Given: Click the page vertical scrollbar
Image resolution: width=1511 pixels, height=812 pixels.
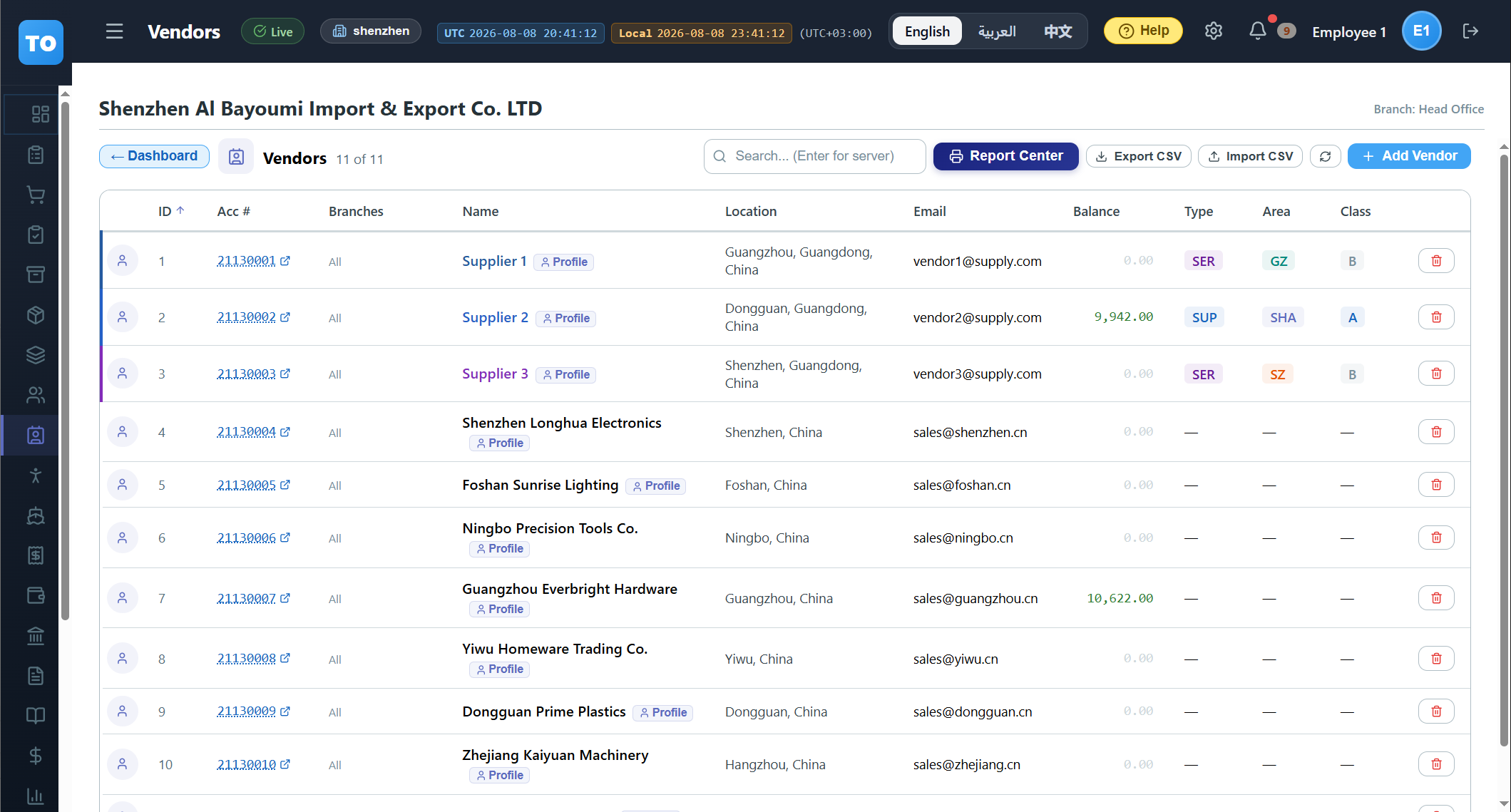Looking at the screenshot, I should coord(1504,449).
